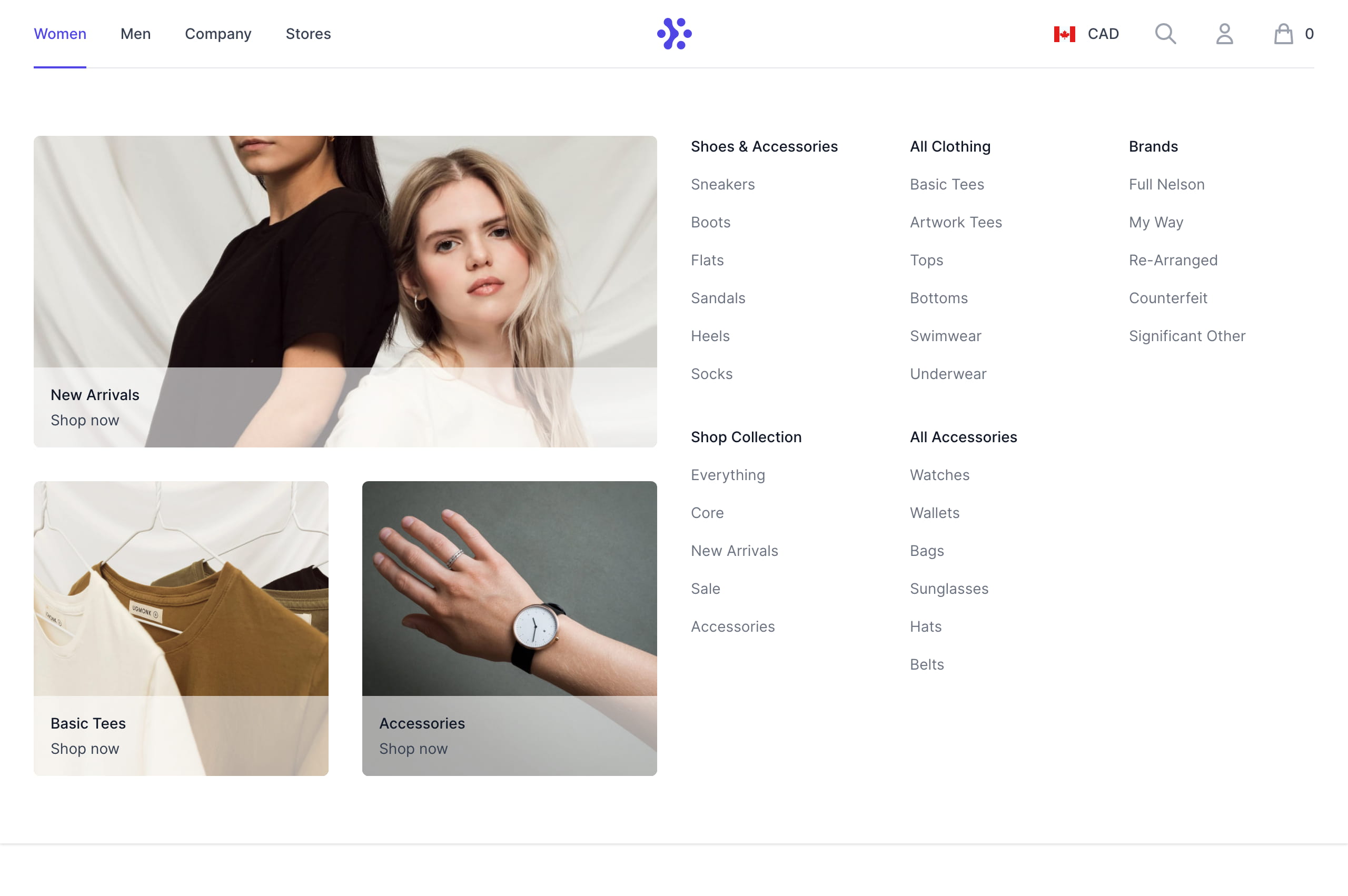Viewport: 1348px width, 896px height.
Task: Open the shopping bag cart icon
Action: coord(1283,34)
